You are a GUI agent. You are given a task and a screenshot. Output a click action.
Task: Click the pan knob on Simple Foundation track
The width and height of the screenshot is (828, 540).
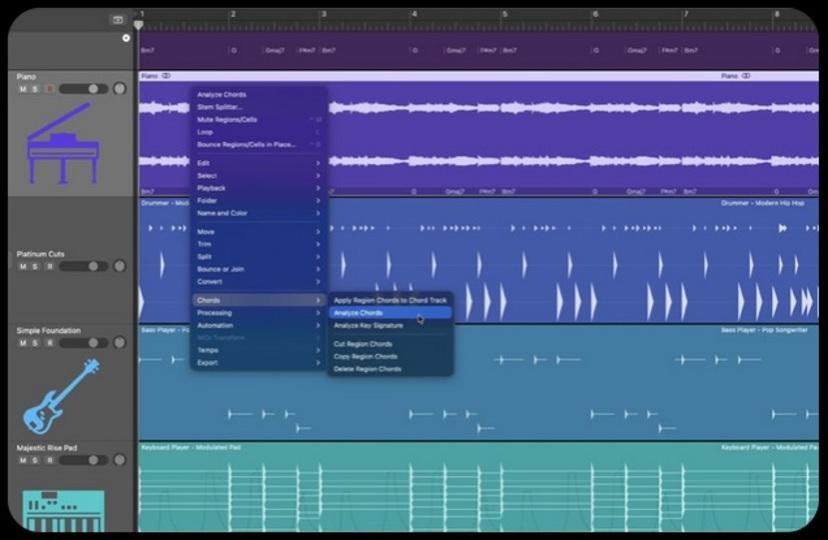(120, 343)
